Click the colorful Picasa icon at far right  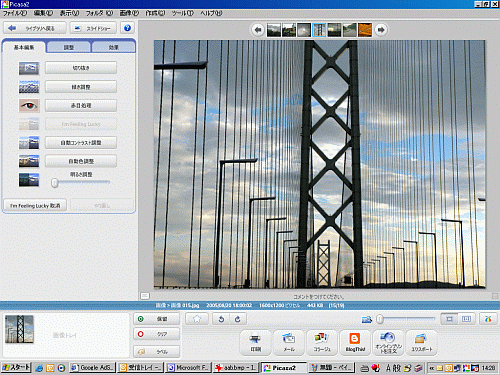point(488,319)
